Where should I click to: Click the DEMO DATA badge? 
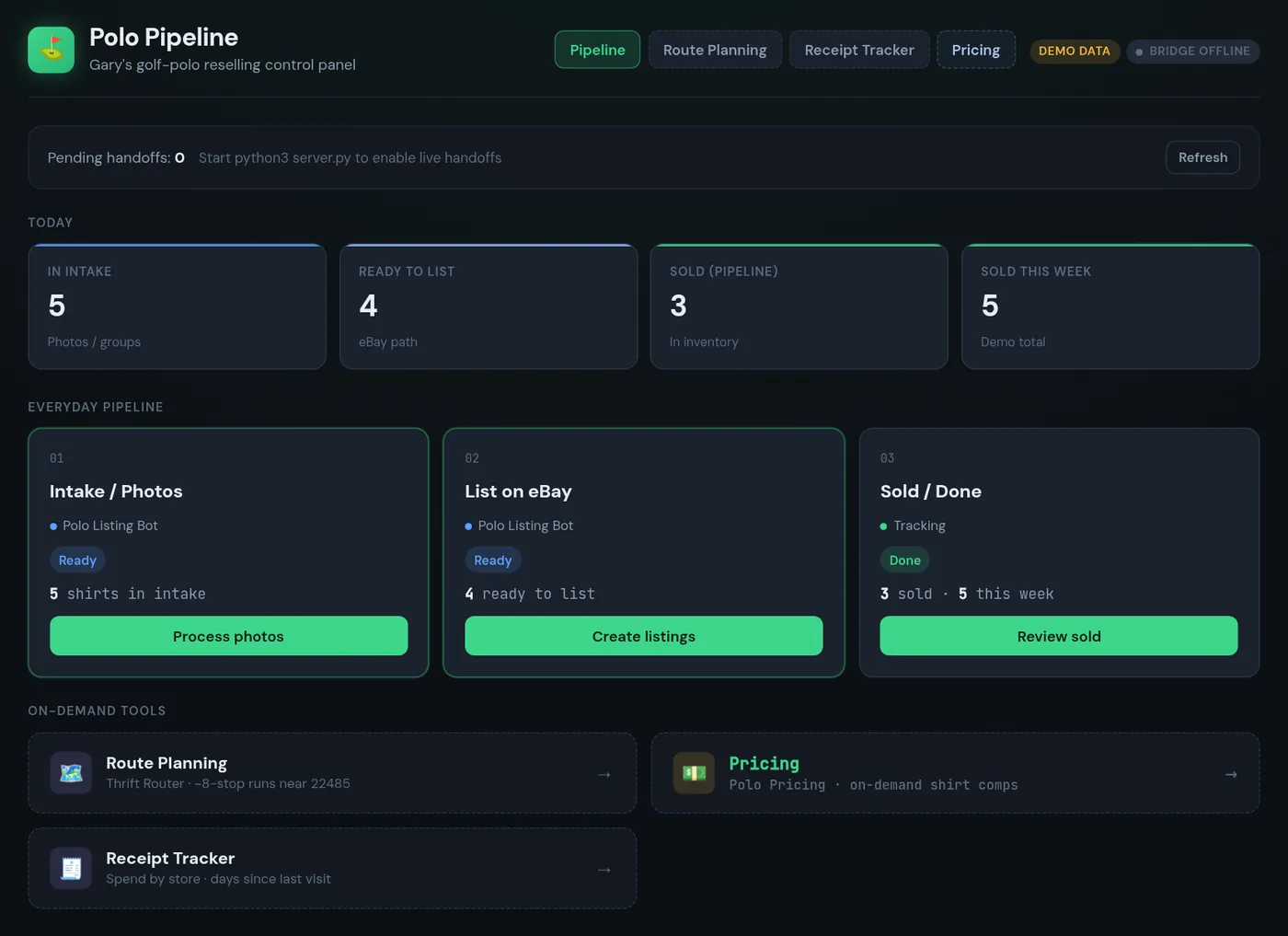(1075, 51)
